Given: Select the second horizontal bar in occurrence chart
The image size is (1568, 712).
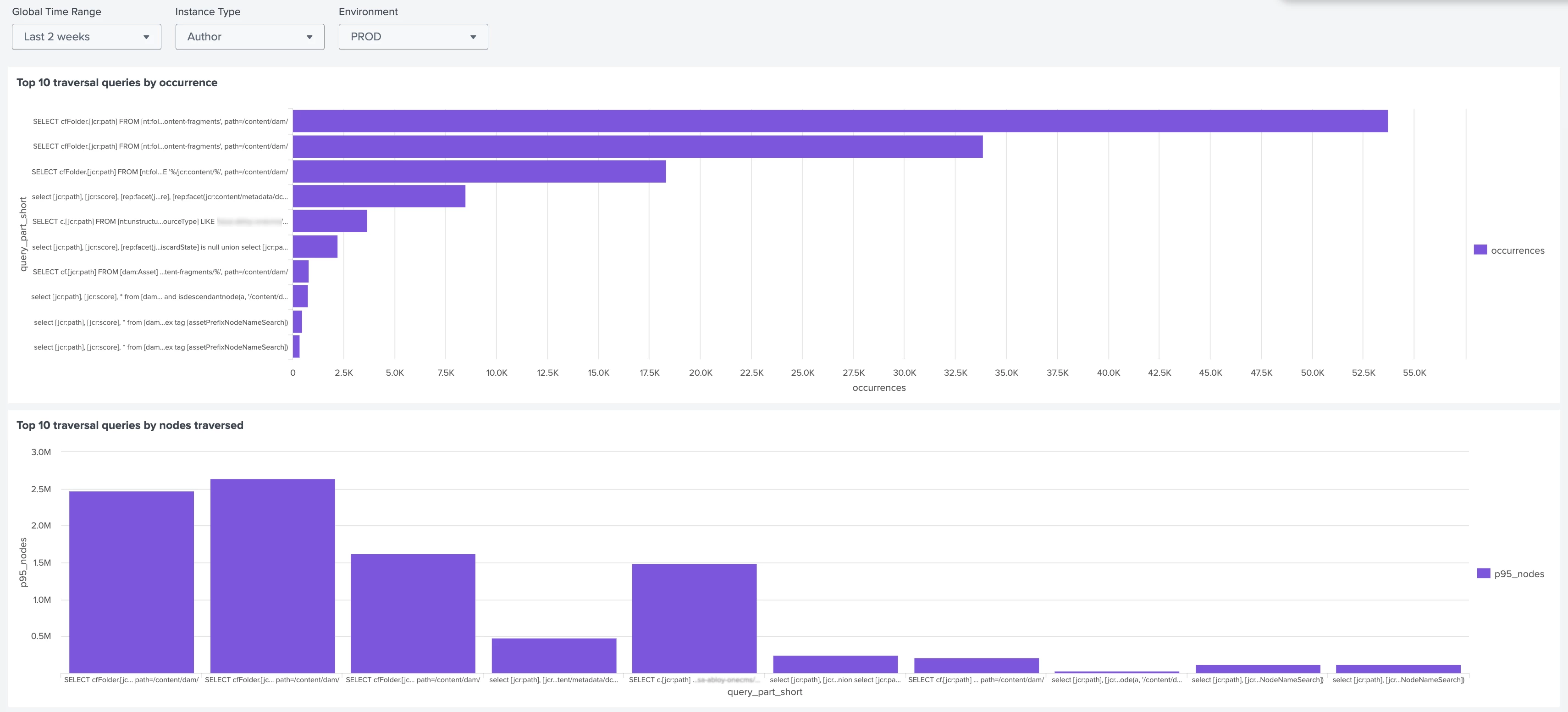Looking at the screenshot, I should coord(637,147).
